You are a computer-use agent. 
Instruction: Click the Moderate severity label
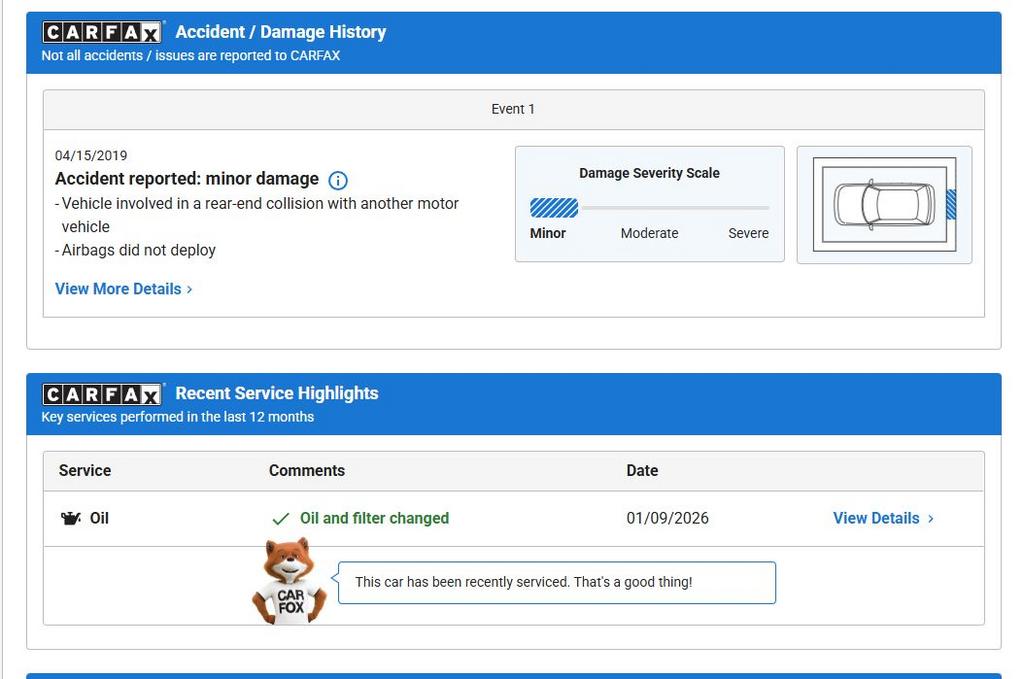click(649, 233)
